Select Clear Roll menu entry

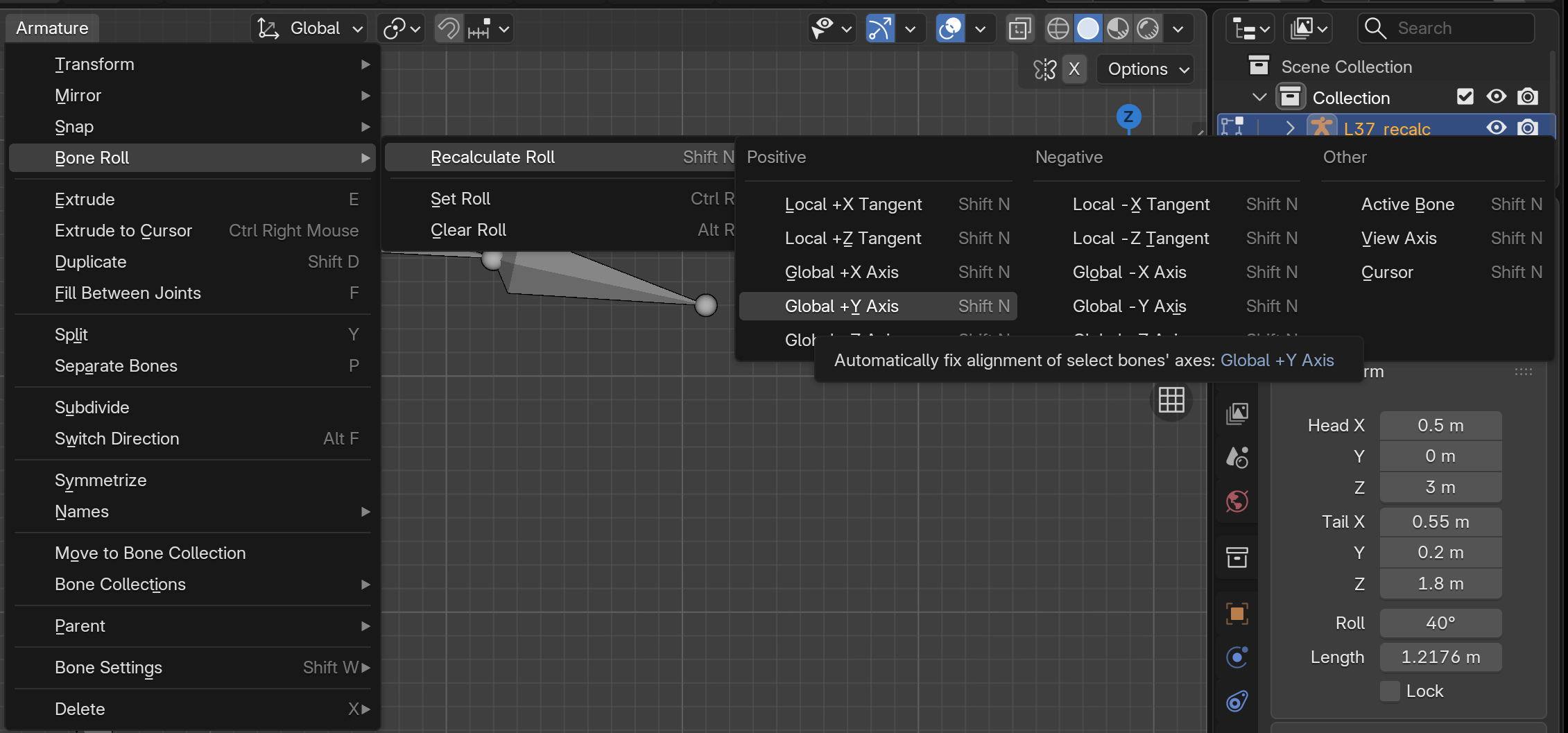[560, 230]
